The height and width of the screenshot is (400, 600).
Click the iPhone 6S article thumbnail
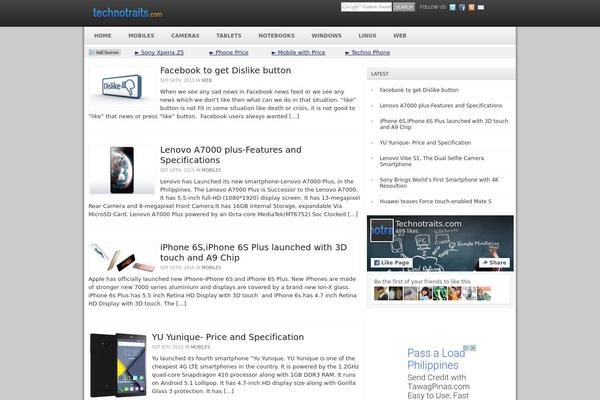point(122,257)
